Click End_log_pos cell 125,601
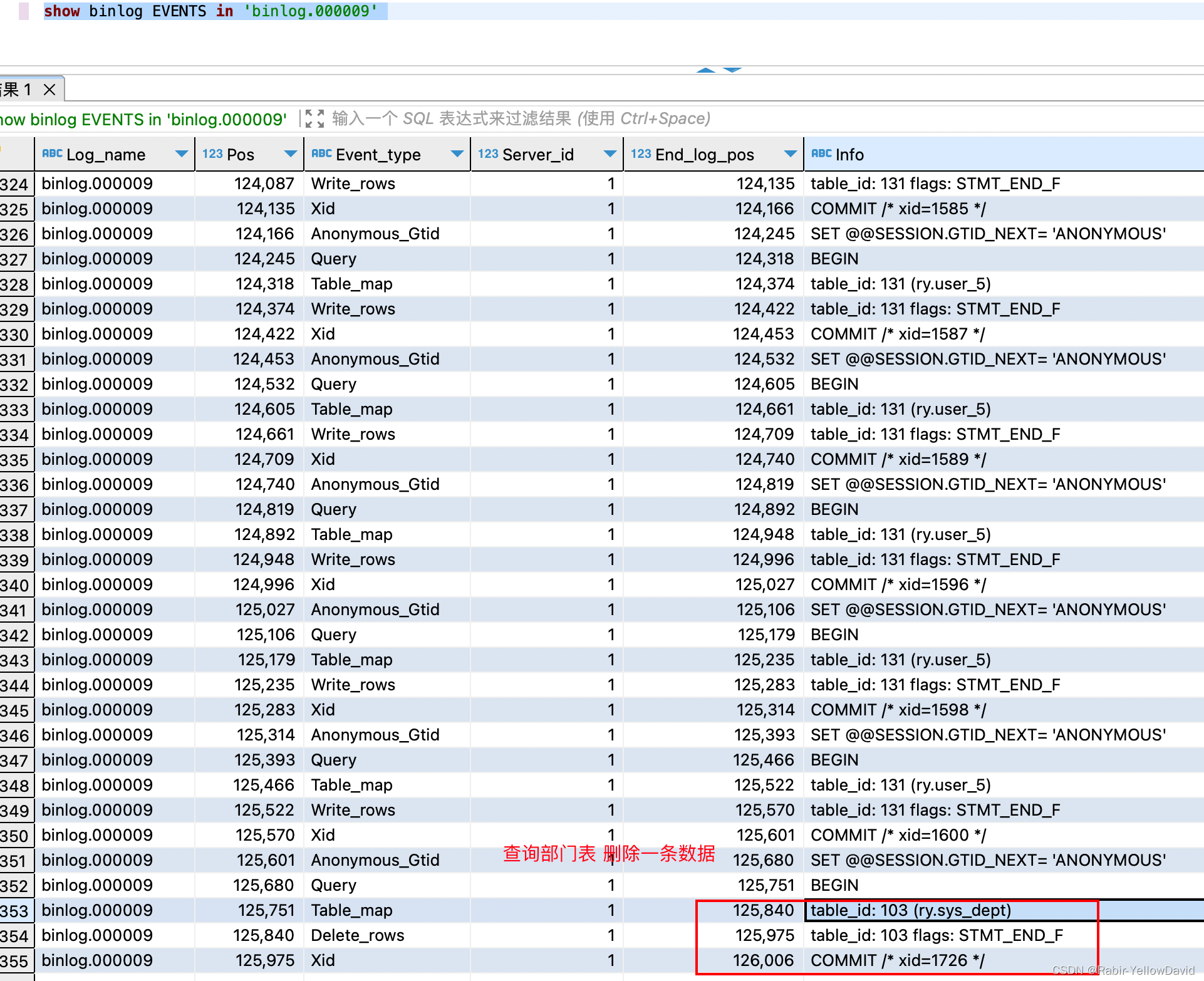This screenshot has height=981, width=1204. (714, 835)
